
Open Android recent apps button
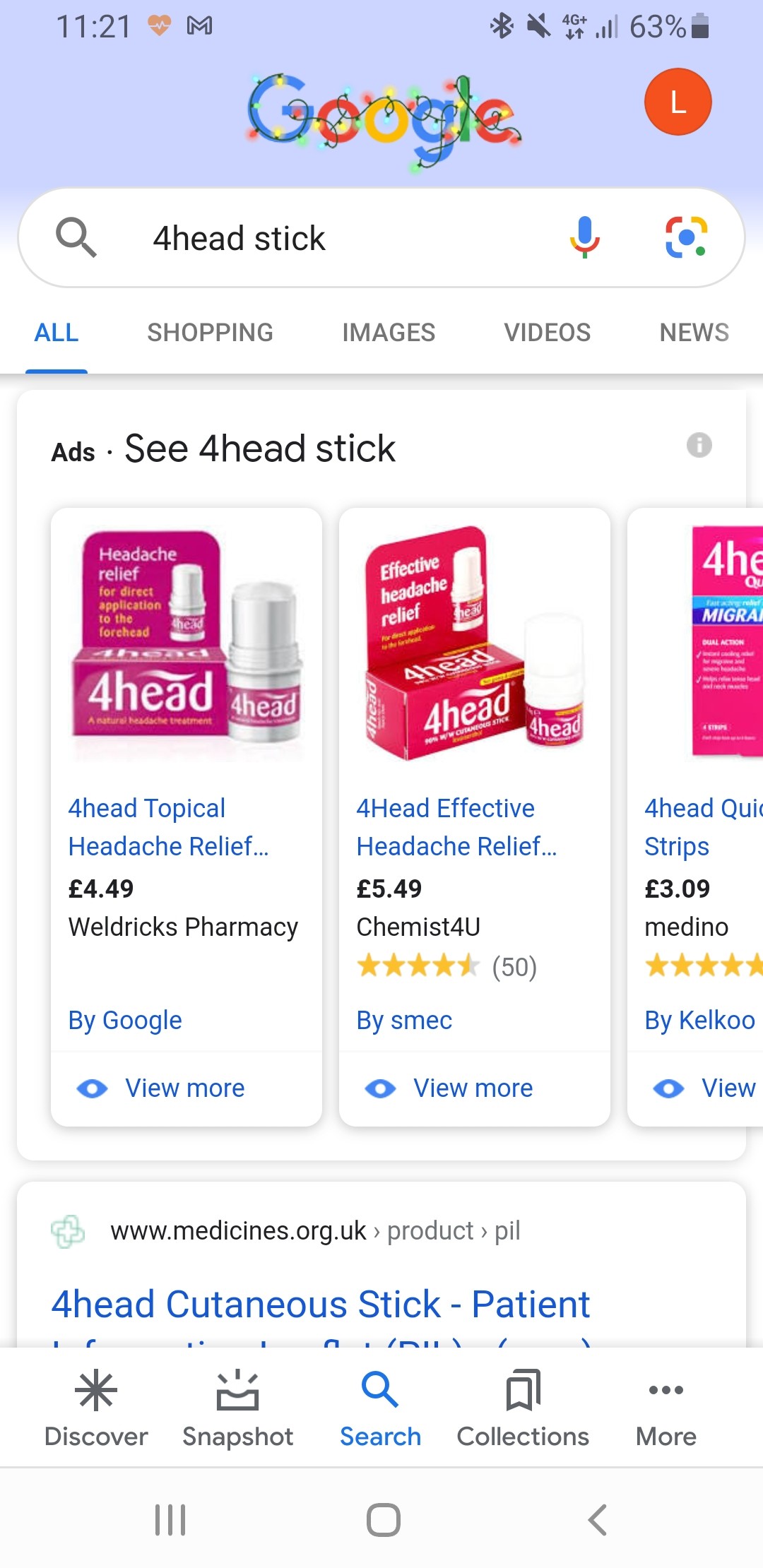coord(170,1519)
